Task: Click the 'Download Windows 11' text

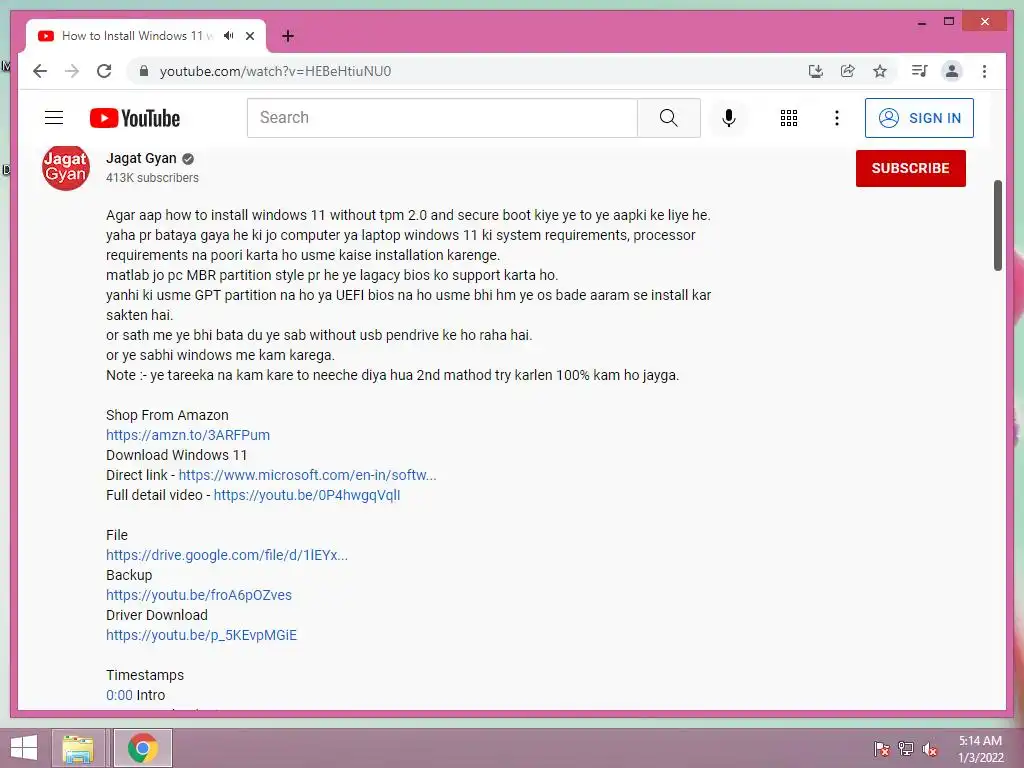Action: [x=176, y=455]
